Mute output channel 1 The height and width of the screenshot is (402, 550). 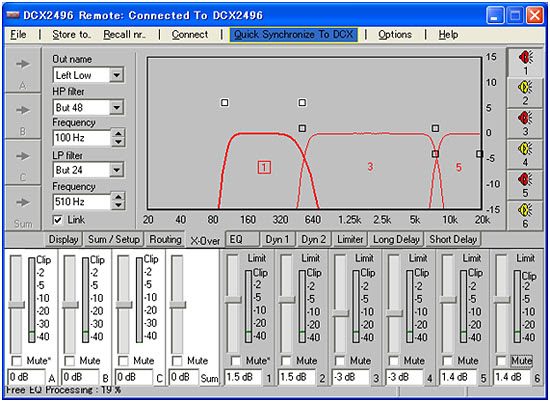(236, 360)
